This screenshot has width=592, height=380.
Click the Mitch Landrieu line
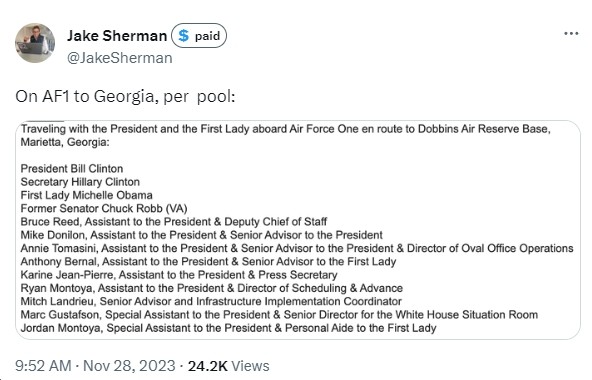pyautogui.click(x=211, y=301)
